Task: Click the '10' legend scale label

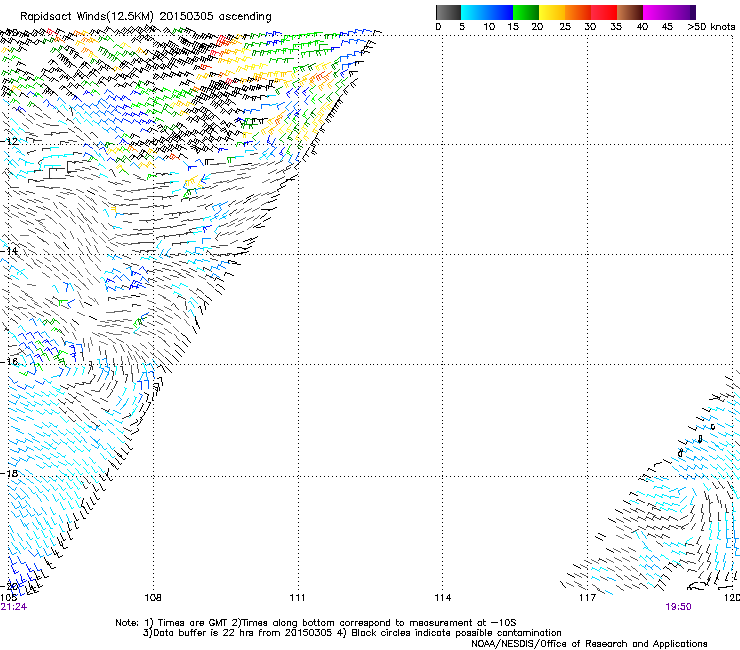Action: point(489,27)
